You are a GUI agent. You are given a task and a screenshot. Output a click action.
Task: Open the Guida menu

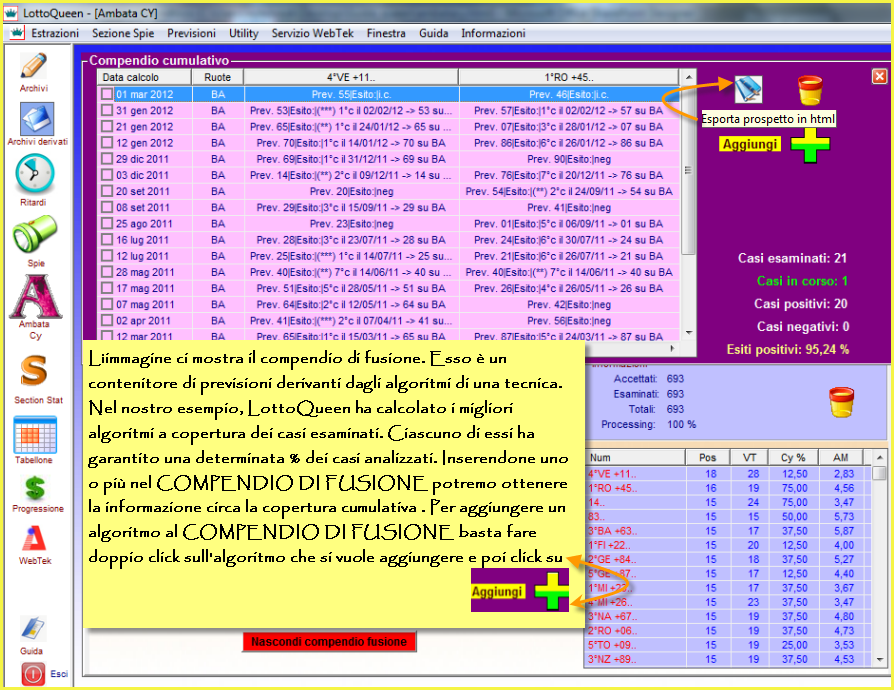click(433, 33)
